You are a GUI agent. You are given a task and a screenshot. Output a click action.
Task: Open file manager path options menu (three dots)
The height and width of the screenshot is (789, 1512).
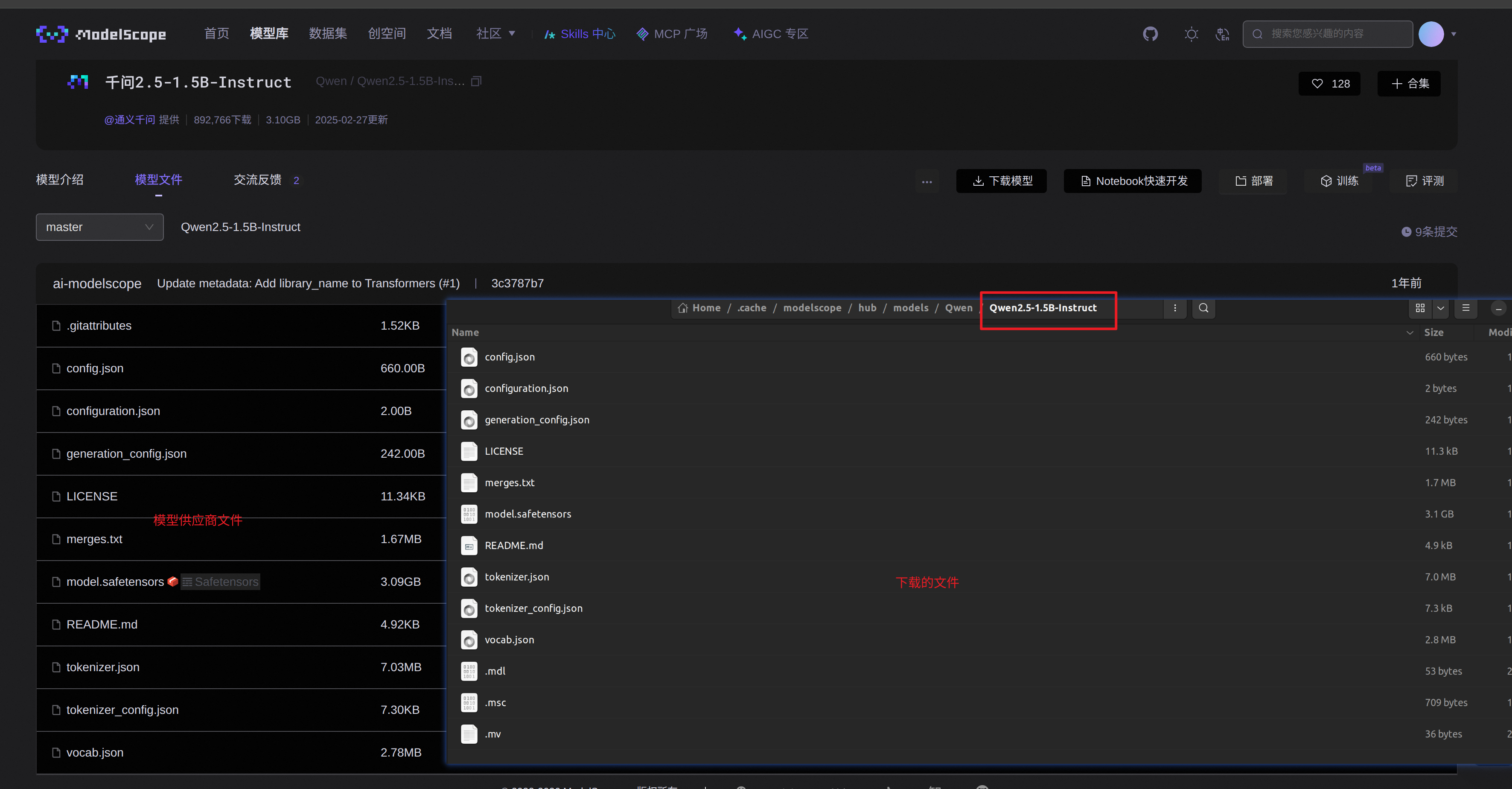1175,307
